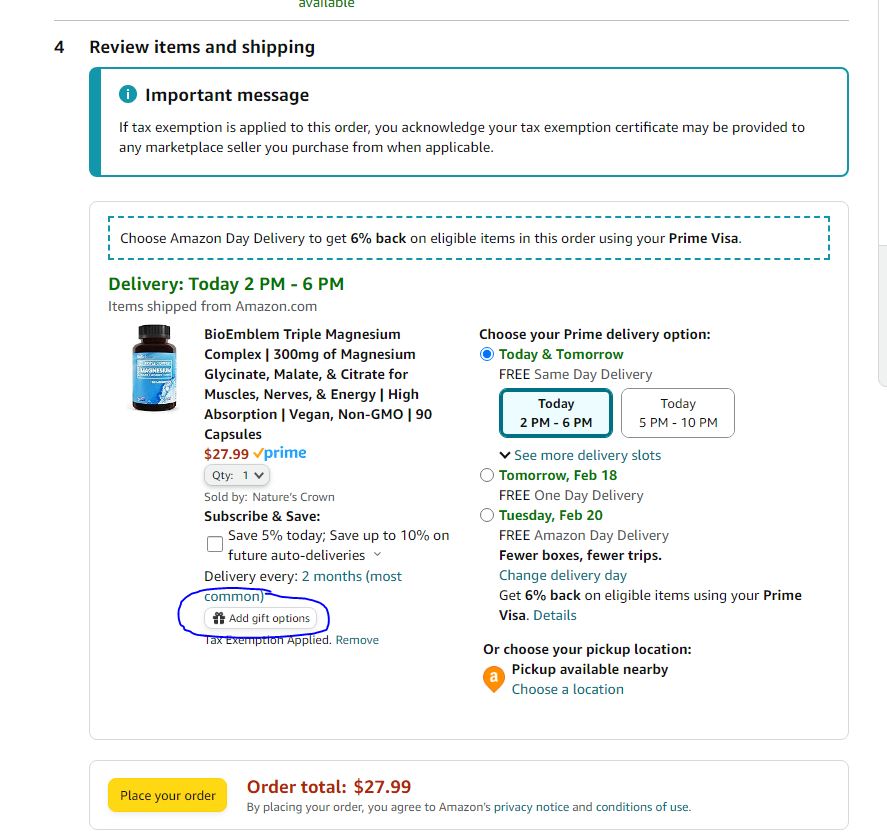Open the Qty dropdown

click(236, 475)
